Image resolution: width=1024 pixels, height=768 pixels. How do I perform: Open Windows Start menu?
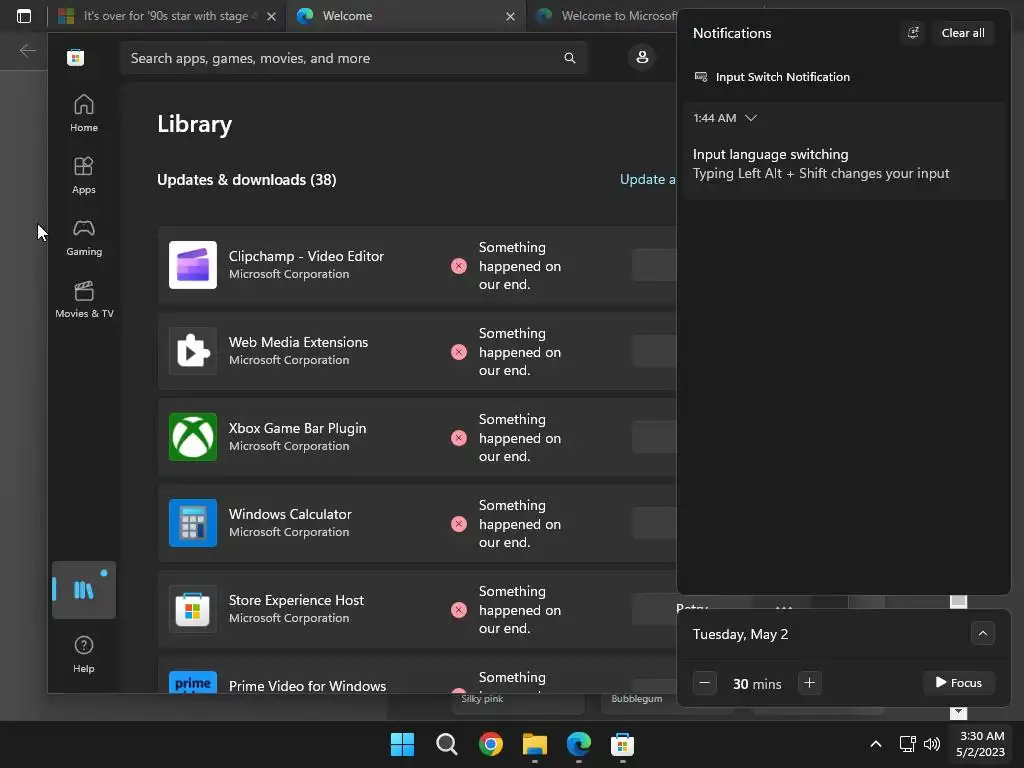click(402, 744)
